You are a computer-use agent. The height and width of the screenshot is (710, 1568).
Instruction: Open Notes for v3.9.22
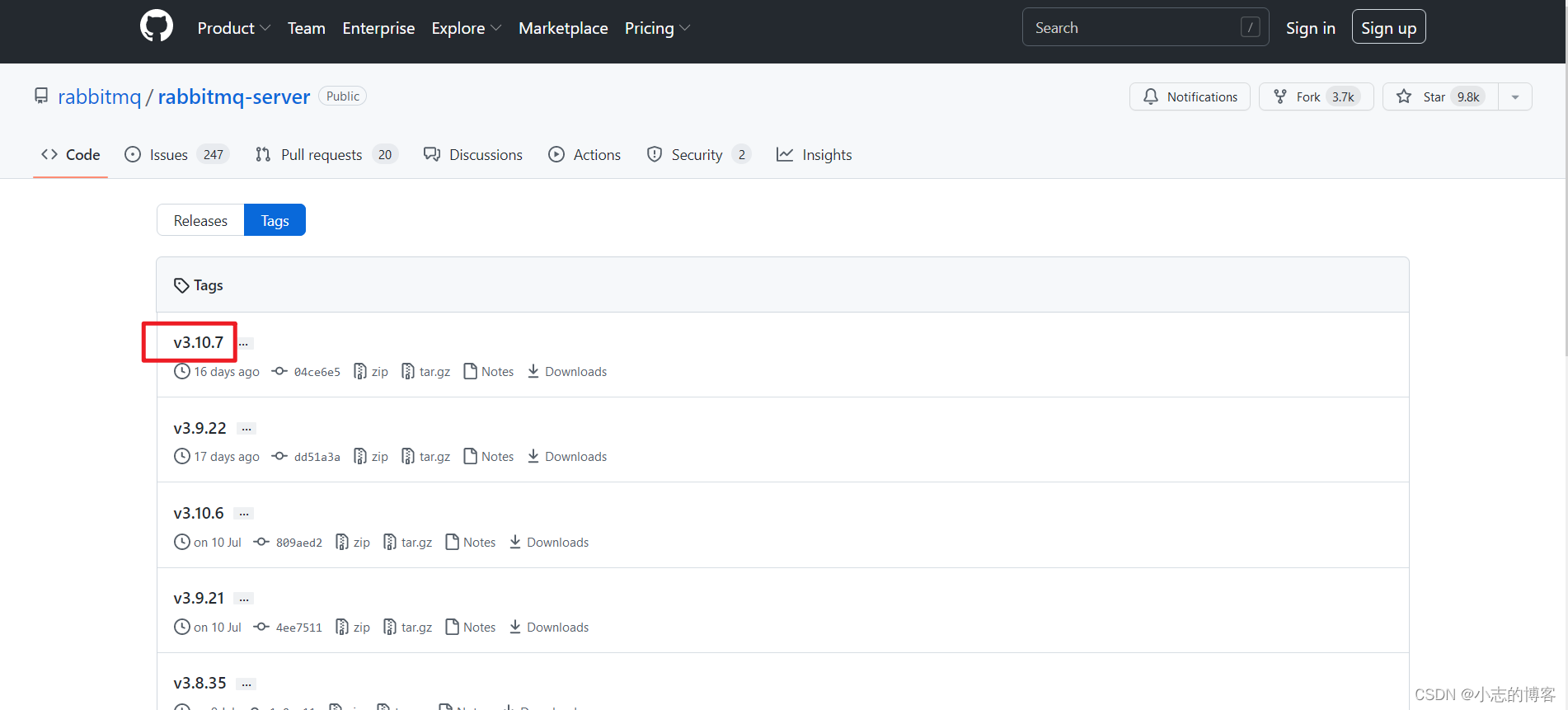point(489,457)
